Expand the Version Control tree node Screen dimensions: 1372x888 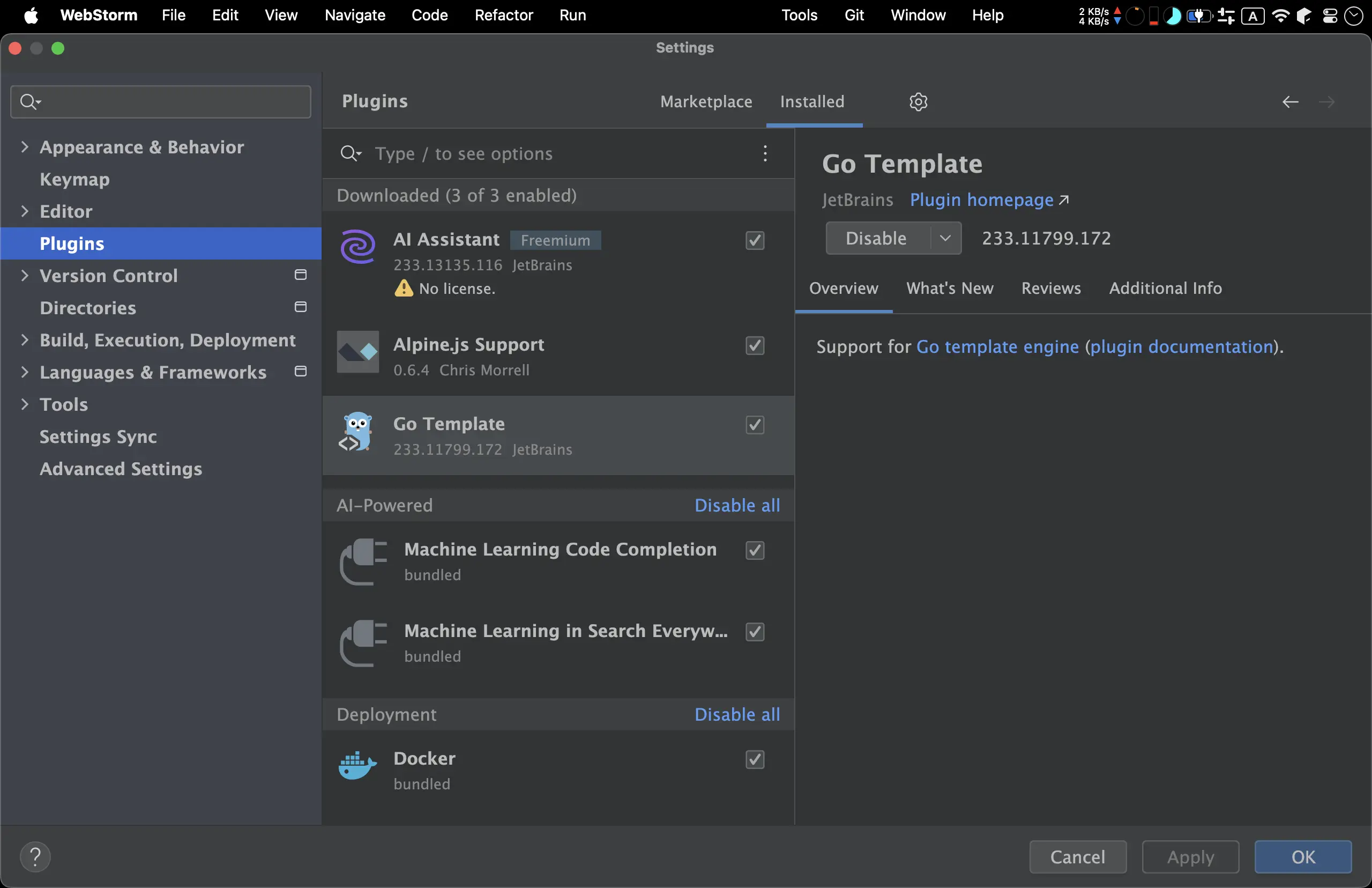[25, 276]
